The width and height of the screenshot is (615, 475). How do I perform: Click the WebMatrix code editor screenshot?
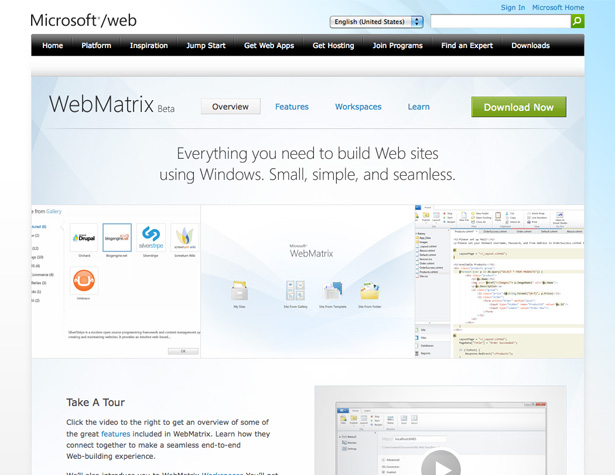(x=499, y=281)
